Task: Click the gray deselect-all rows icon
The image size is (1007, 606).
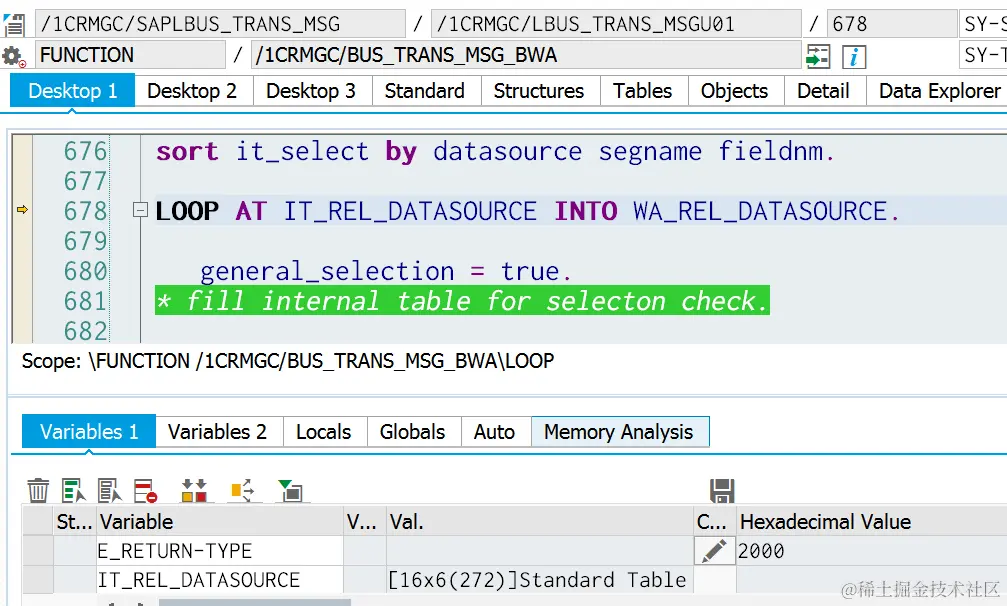Action: click(x=110, y=490)
